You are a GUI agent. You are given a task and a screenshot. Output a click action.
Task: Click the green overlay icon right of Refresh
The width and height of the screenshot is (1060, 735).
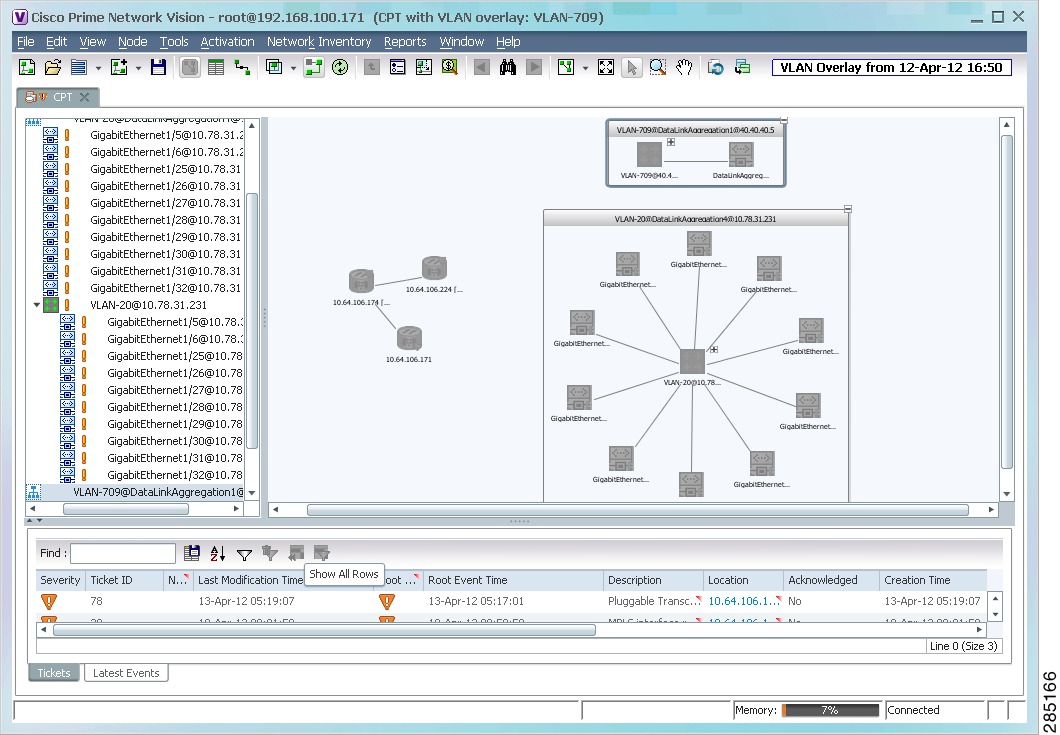pyautogui.click(x=742, y=67)
